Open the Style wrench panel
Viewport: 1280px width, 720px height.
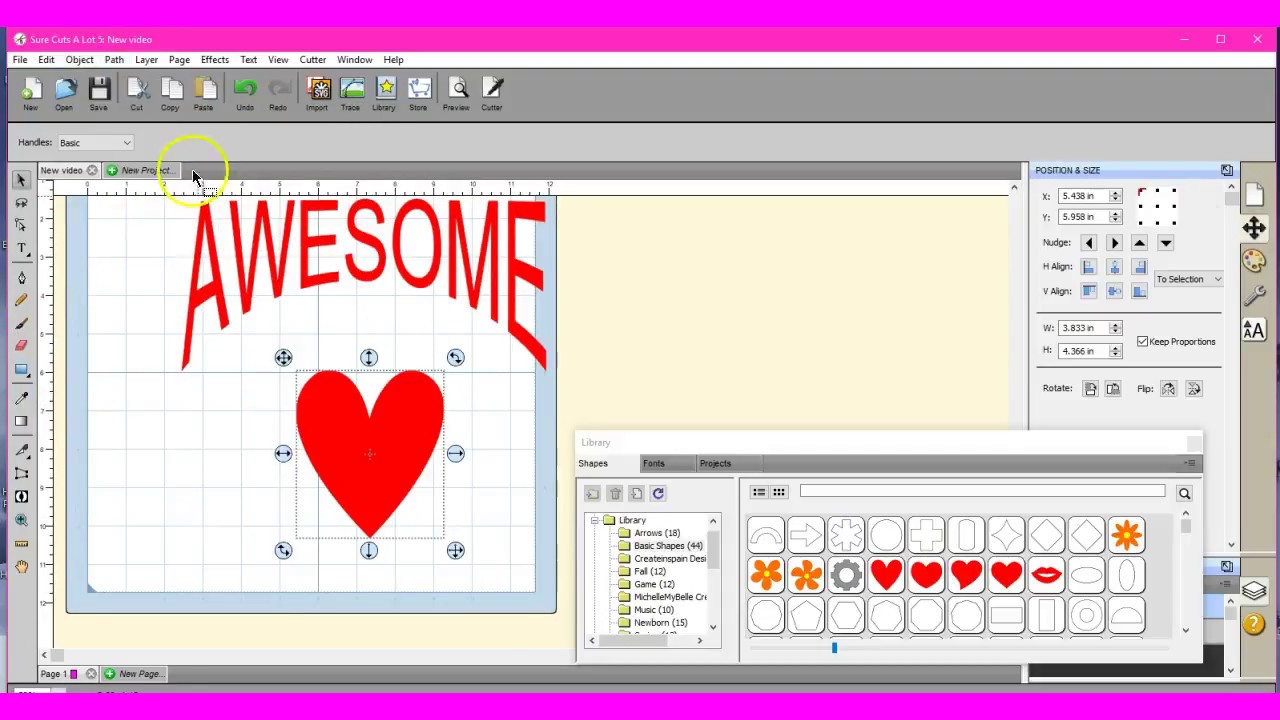pyautogui.click(x=1254, y=296)
